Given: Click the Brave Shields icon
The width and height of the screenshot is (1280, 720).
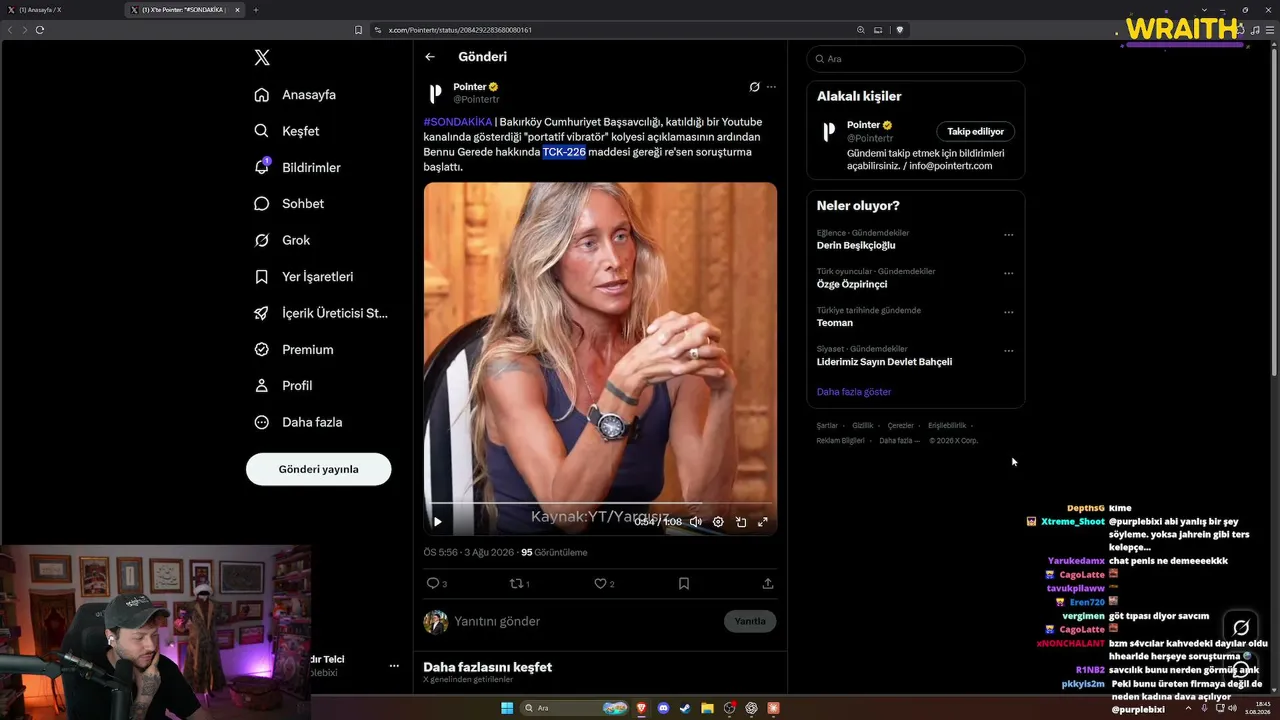Looking at the screenshot, I should click(x=900, y=30).
